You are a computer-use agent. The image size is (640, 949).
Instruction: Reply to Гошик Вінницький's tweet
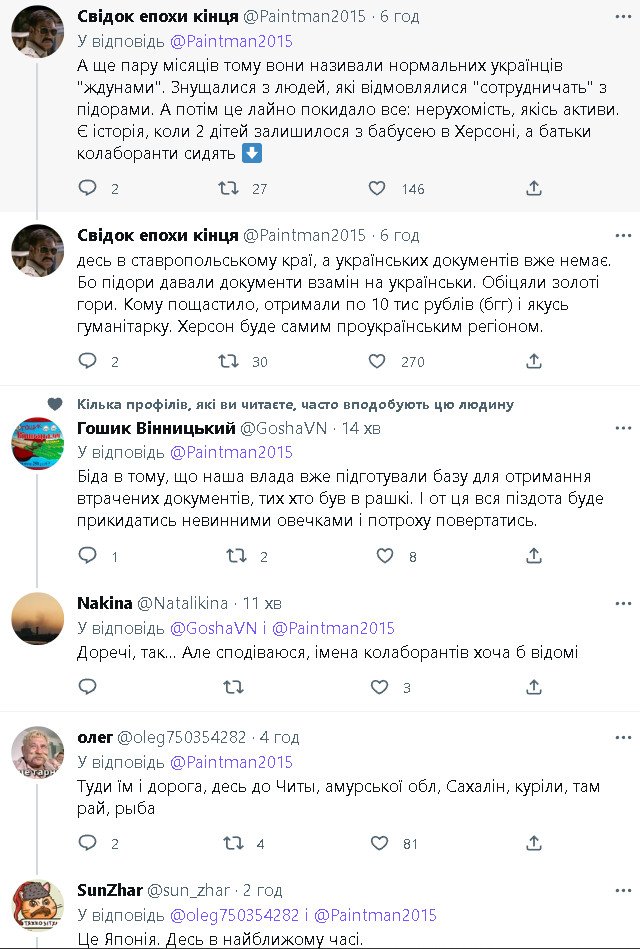tap(88, 555)
